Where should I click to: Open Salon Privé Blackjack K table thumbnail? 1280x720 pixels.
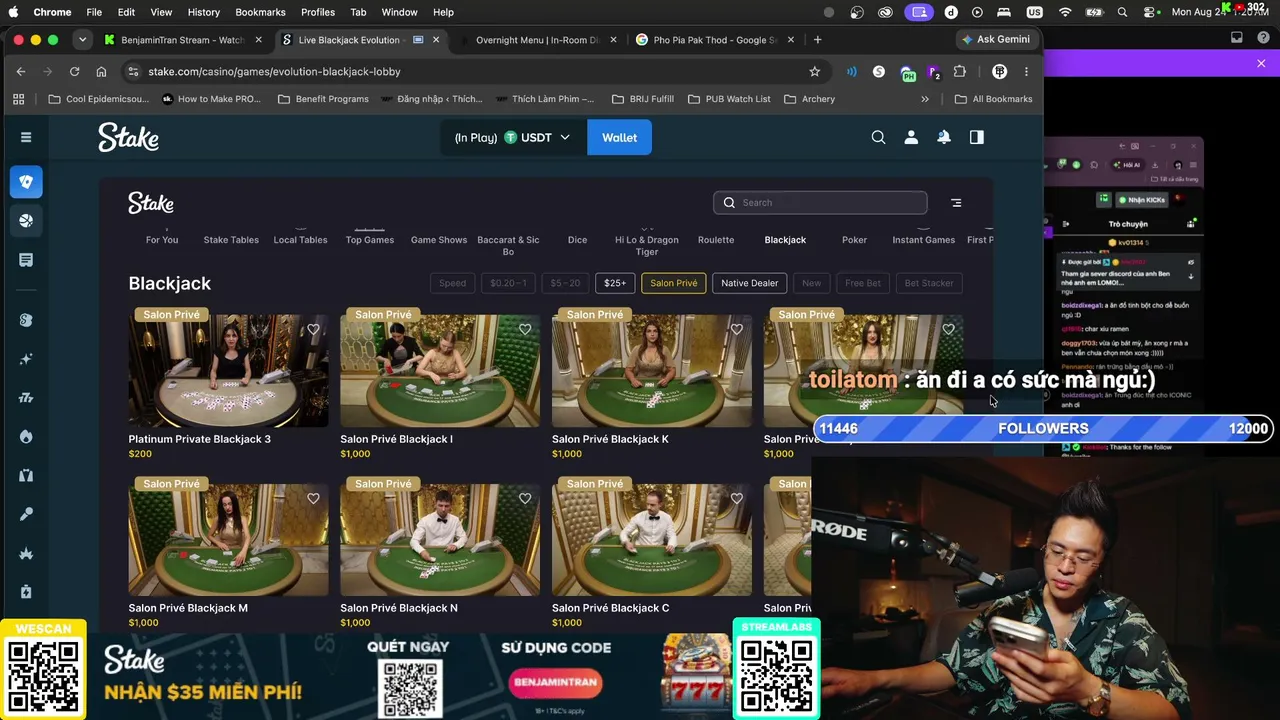[652, 371]
